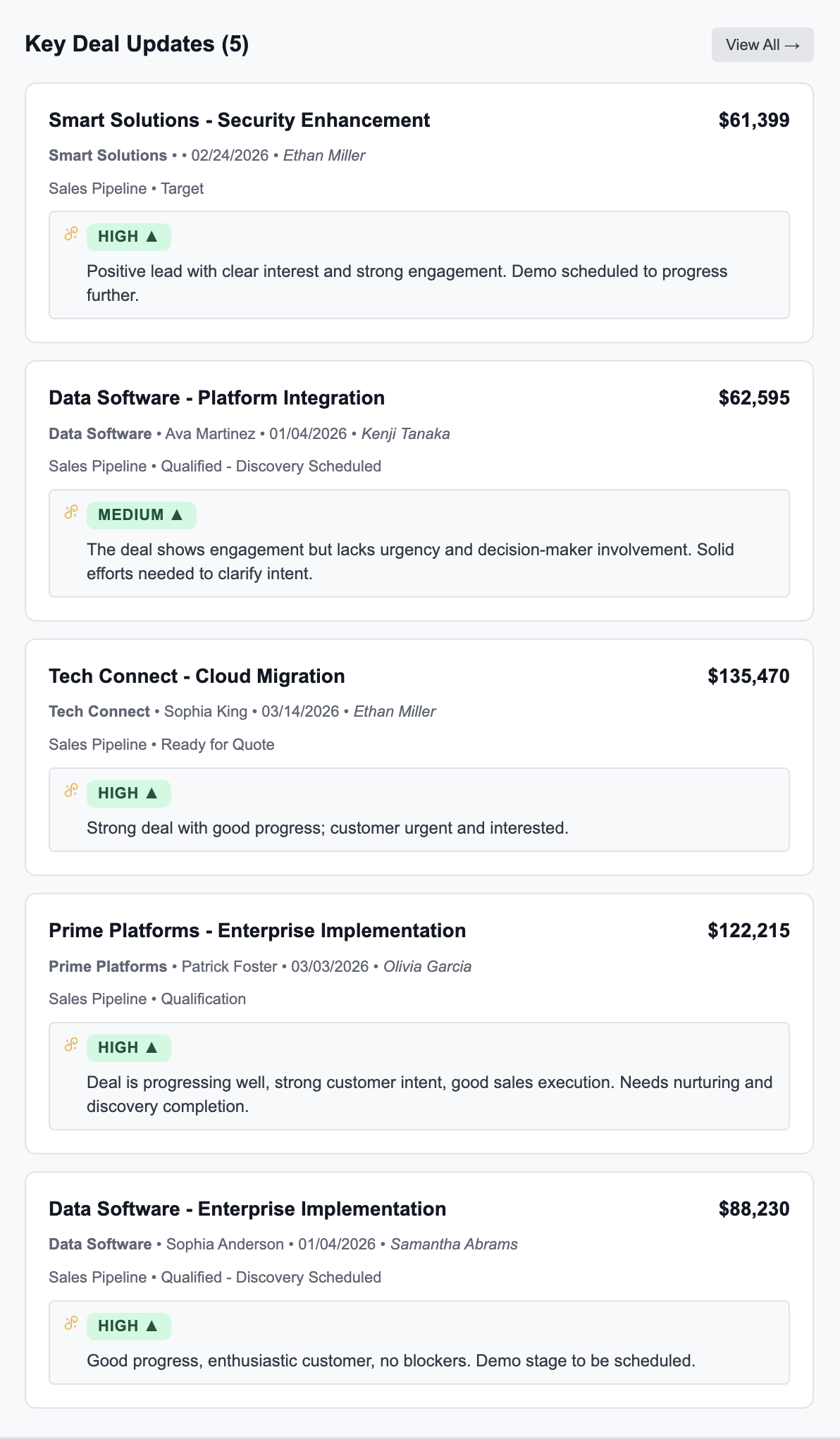The height and width of the screenshot is (1439, 840).
Task: Click HIGH badge on Smart Solutions deal
Action: click(x=128, y=237)
